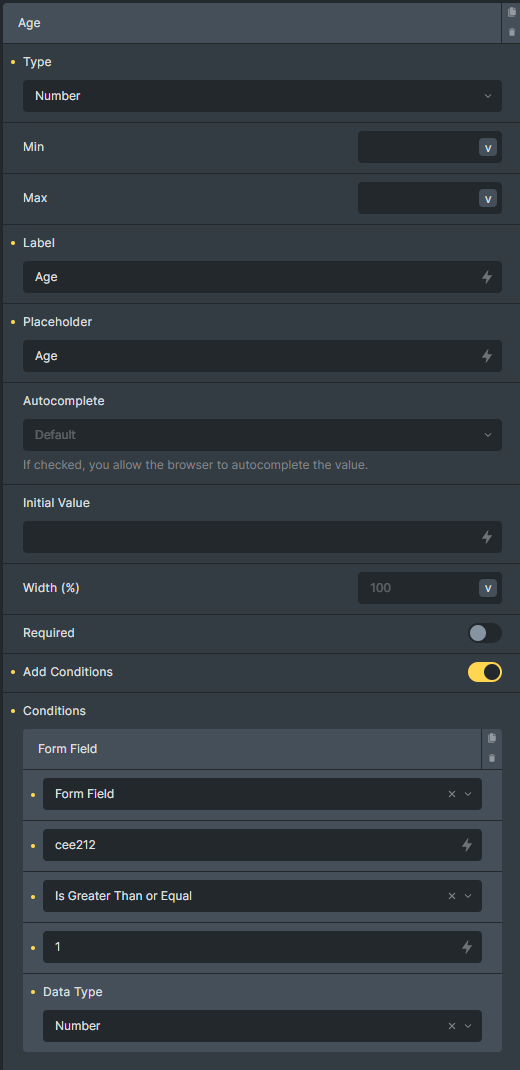Turn off Add Conditions switch

pos(485,672)
